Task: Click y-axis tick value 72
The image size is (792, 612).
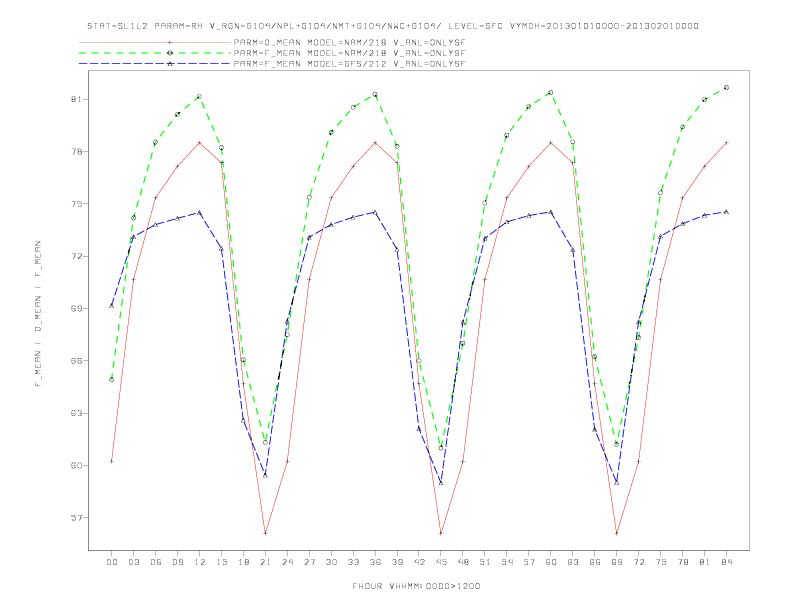Action: [x=76, y=256]
